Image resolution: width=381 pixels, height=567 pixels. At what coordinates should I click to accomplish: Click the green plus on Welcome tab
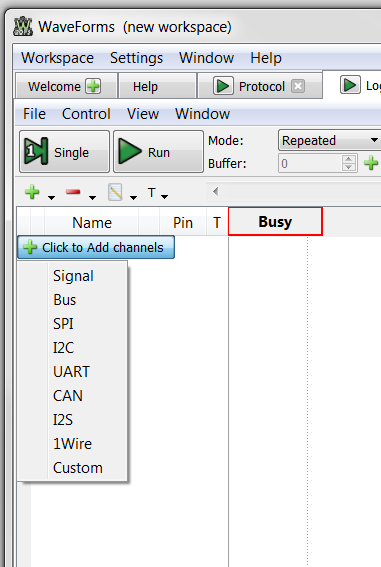93,86
